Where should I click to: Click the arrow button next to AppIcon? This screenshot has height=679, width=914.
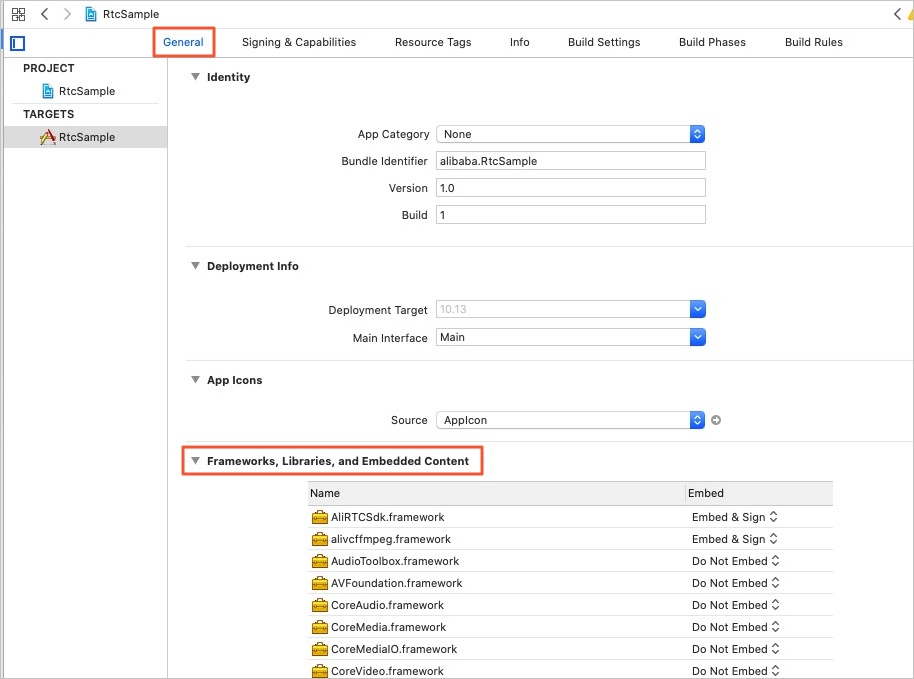pyautogui.click(x=716, y=420)
